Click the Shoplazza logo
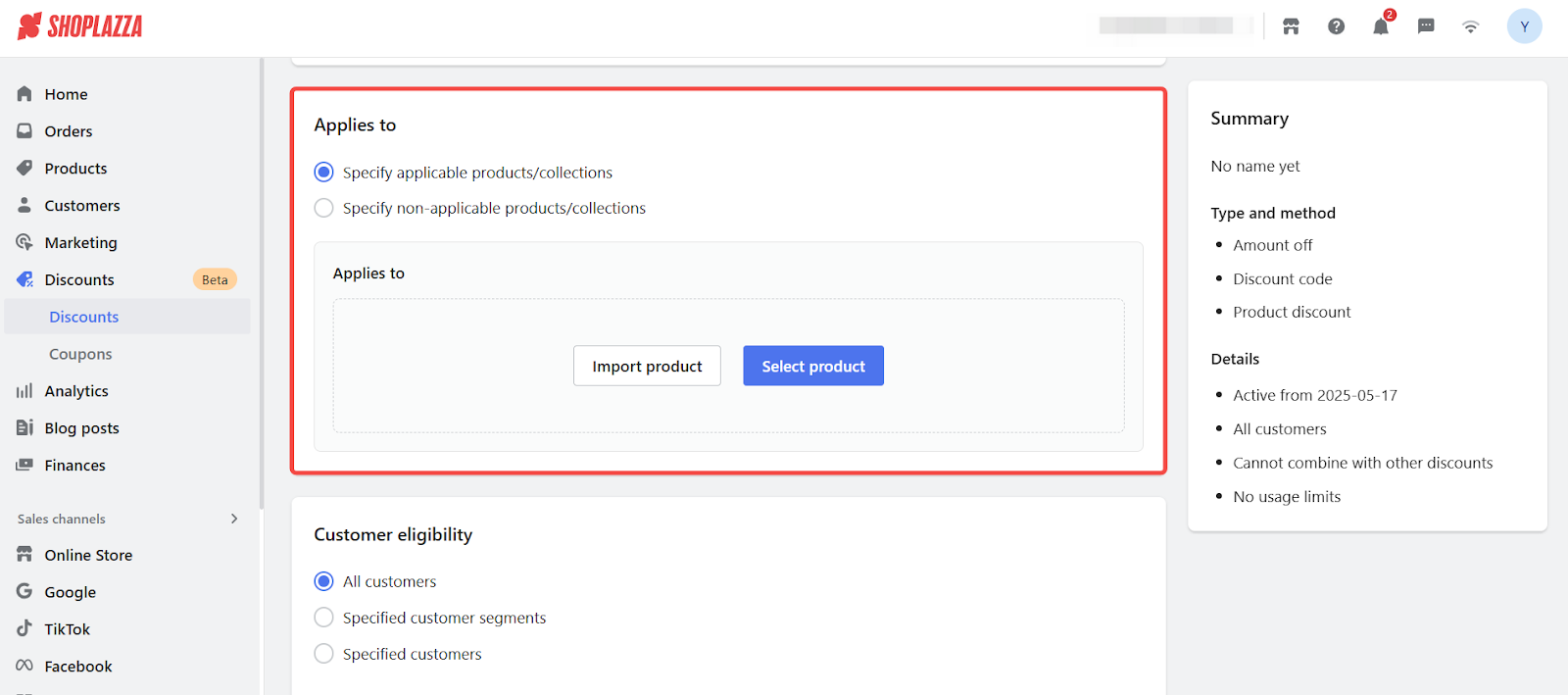 click(80, 26)
